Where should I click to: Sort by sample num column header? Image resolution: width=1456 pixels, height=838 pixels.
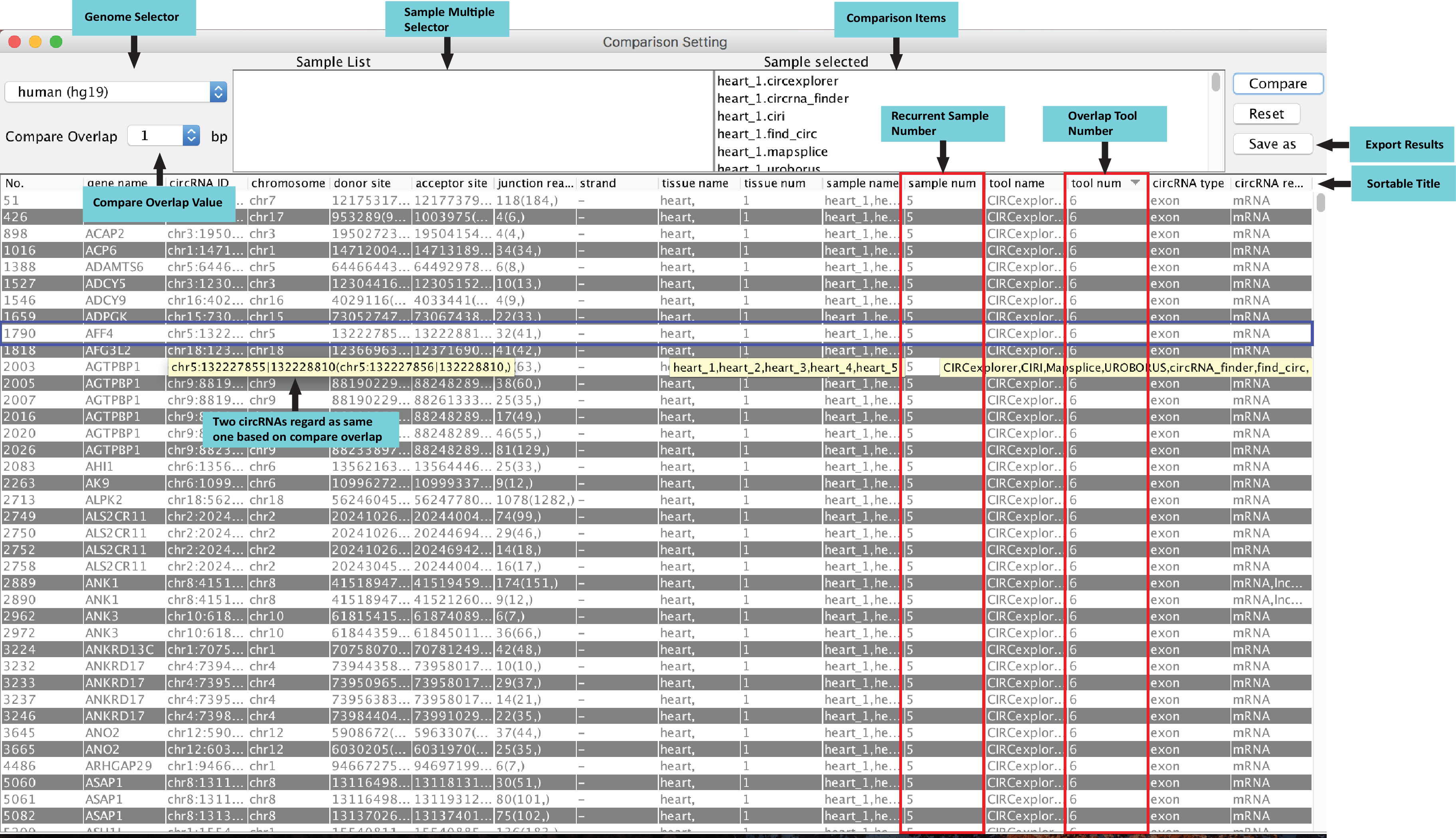tap(941, 183)
